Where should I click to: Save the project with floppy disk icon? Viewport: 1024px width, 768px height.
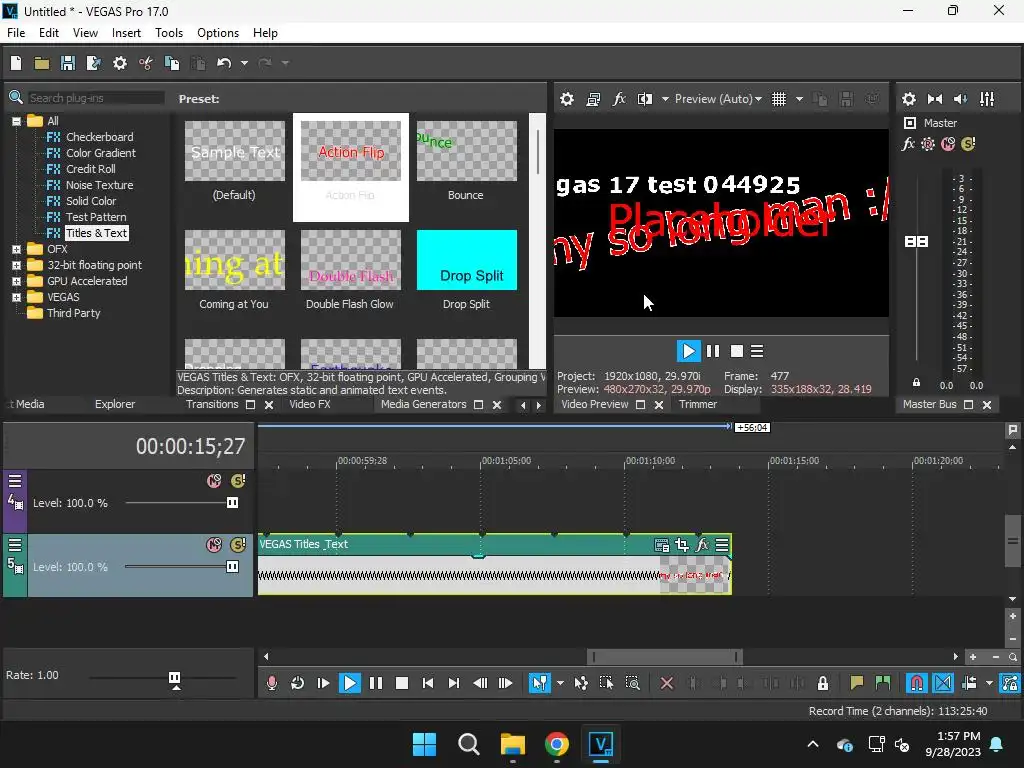67,63
